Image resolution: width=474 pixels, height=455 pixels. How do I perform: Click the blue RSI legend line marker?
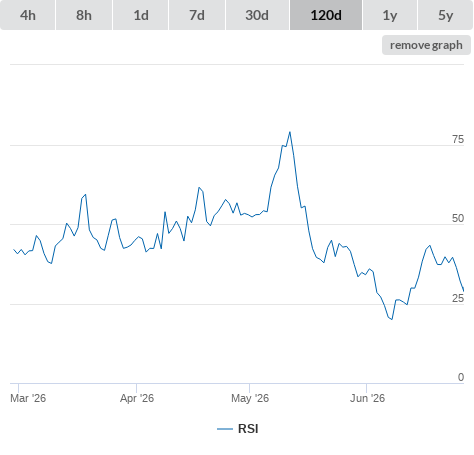[x=225, y=429]
